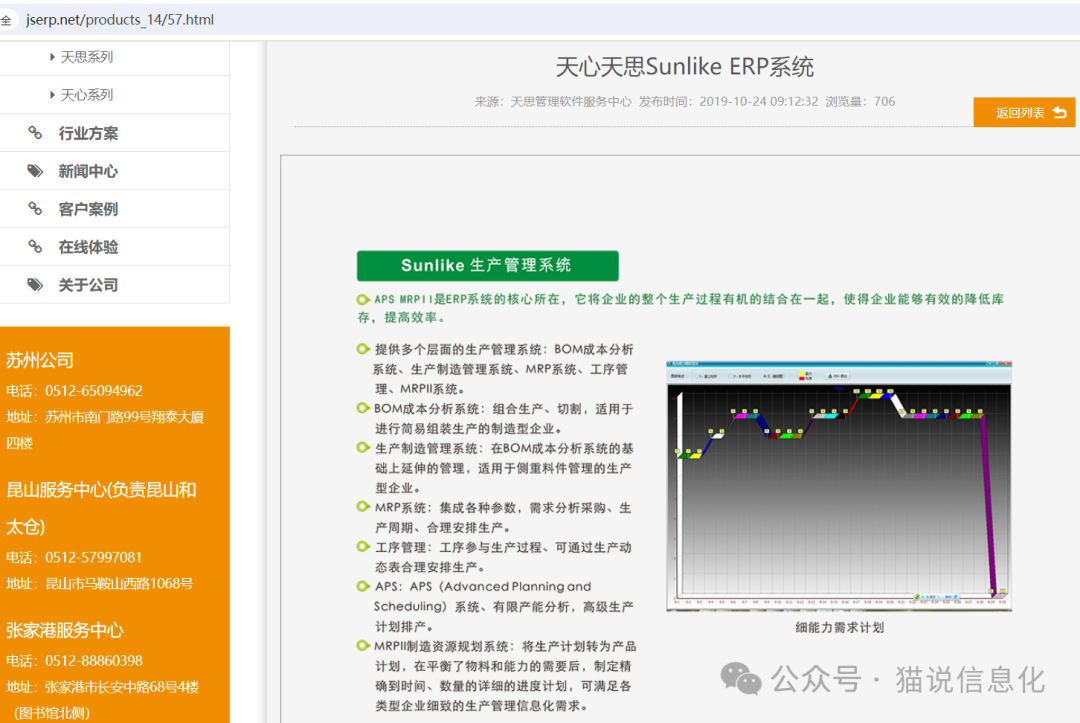Click the Sunlike 生产管理系统 green banner

tap(488, 266)
